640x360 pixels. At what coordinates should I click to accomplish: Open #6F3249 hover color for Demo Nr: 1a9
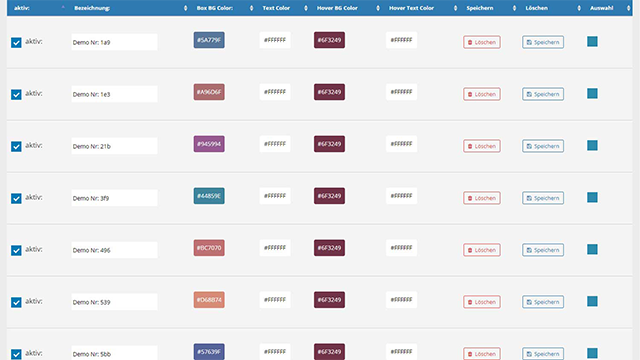coord(329,40)
